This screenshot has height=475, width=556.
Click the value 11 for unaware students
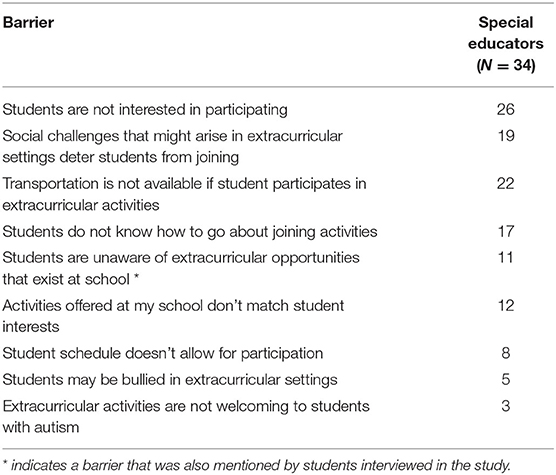[x=506, y=258]
